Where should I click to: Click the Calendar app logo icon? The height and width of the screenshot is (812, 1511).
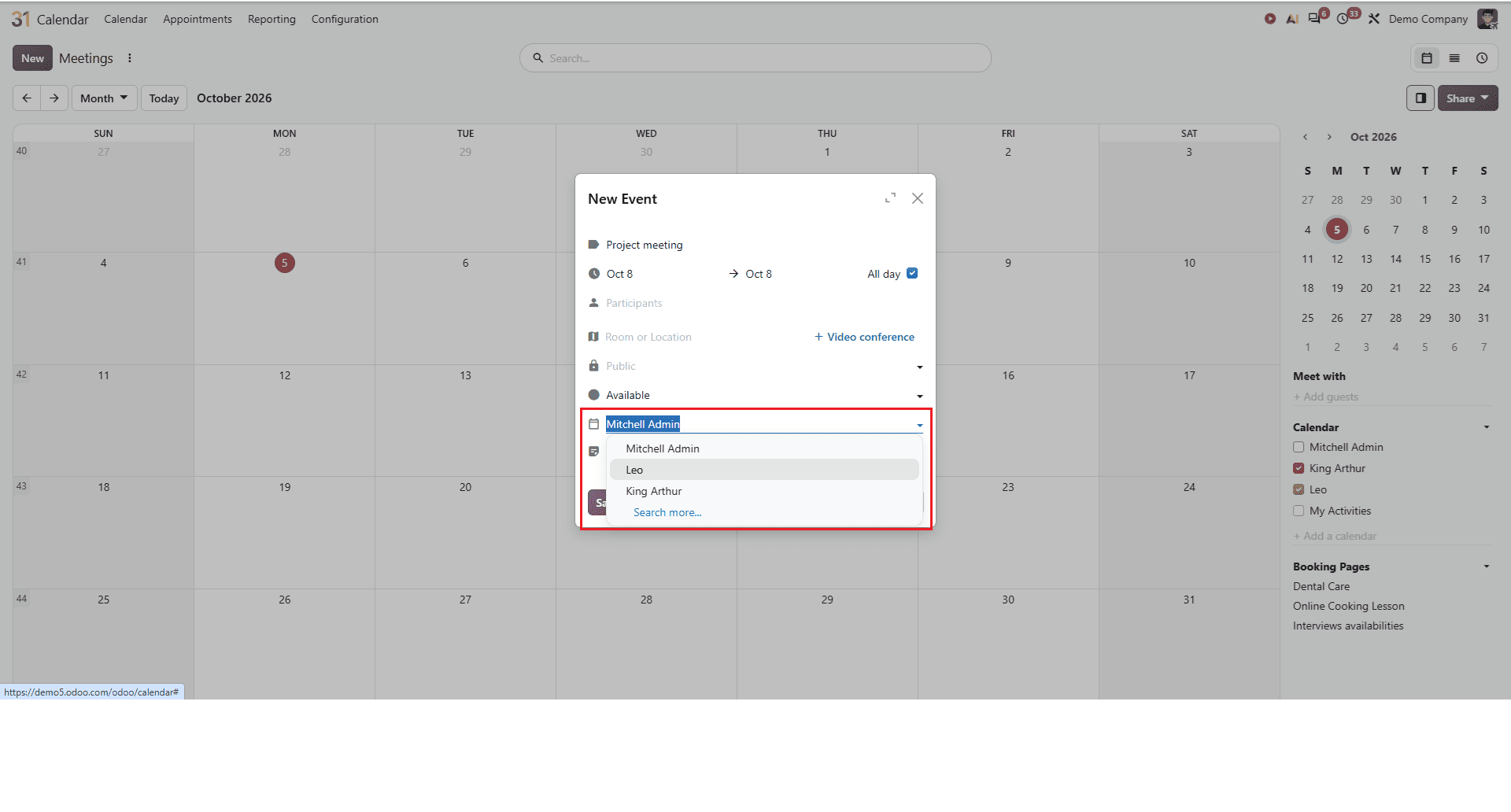(x=20, y=19)
